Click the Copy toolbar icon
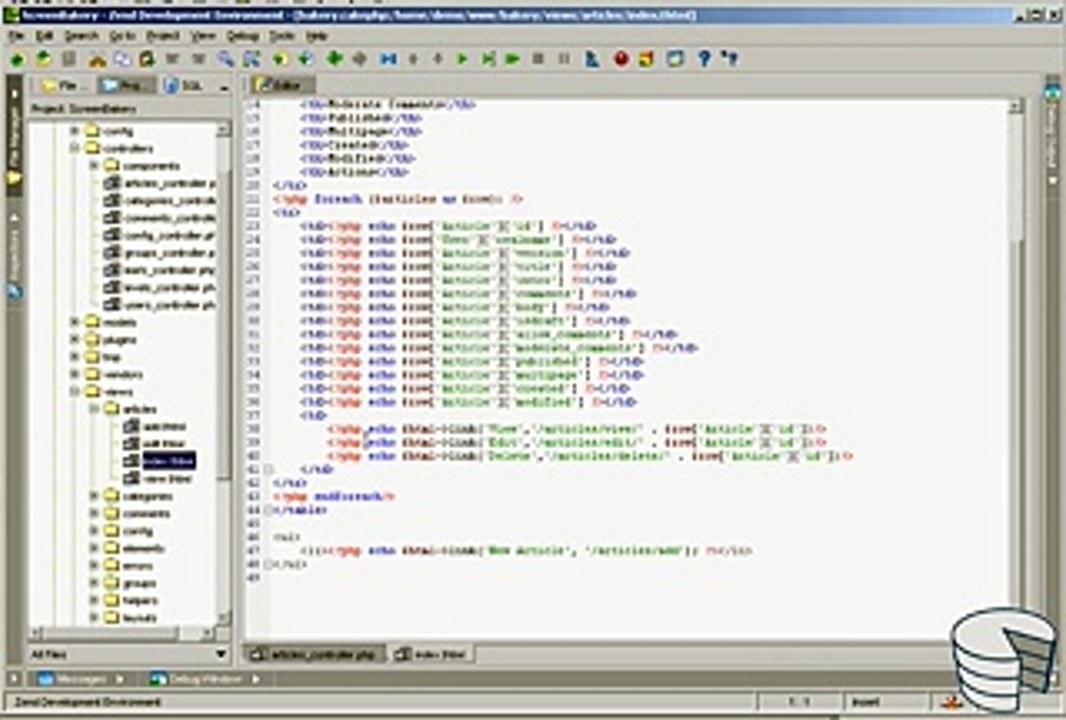 (x=122, y=60)
